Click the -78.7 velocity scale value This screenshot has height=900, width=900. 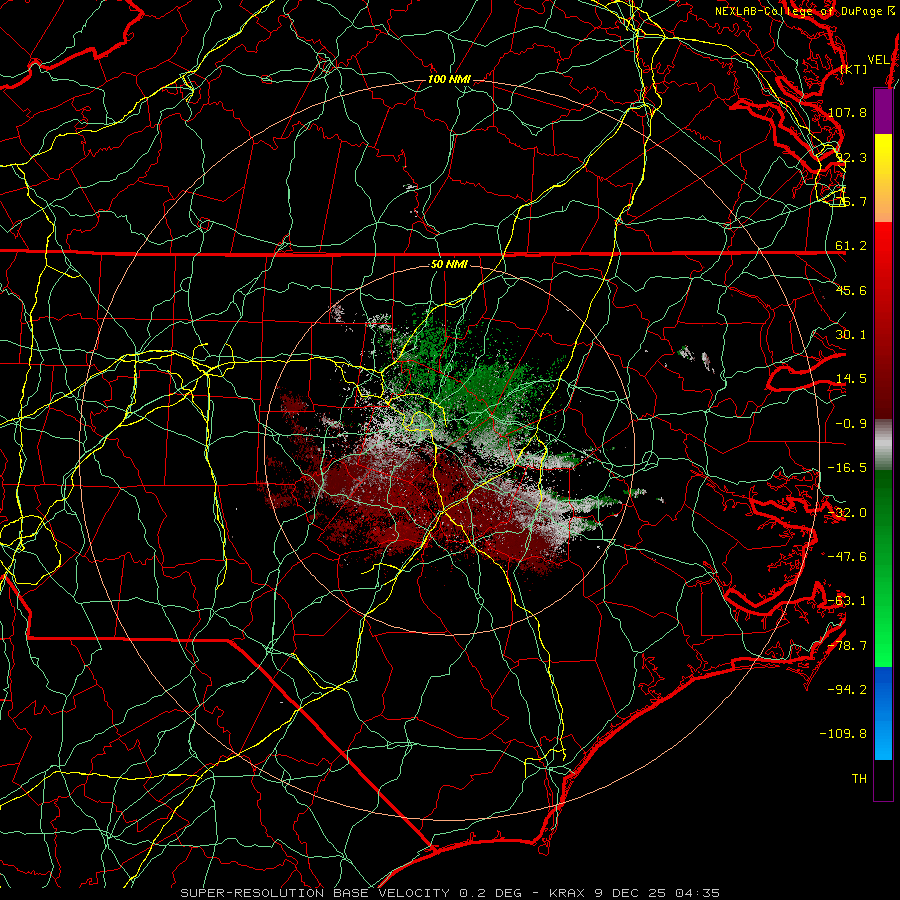point(847,646)
